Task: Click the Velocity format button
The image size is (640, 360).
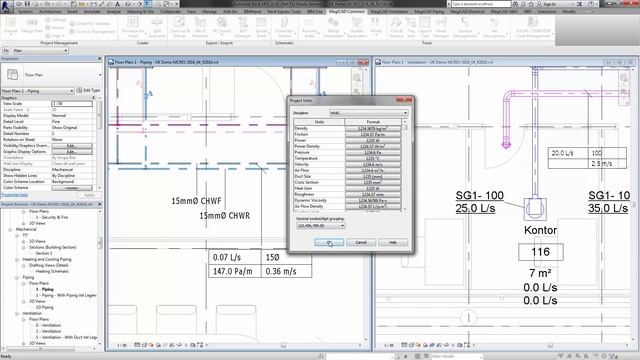Action: point(373,164)
